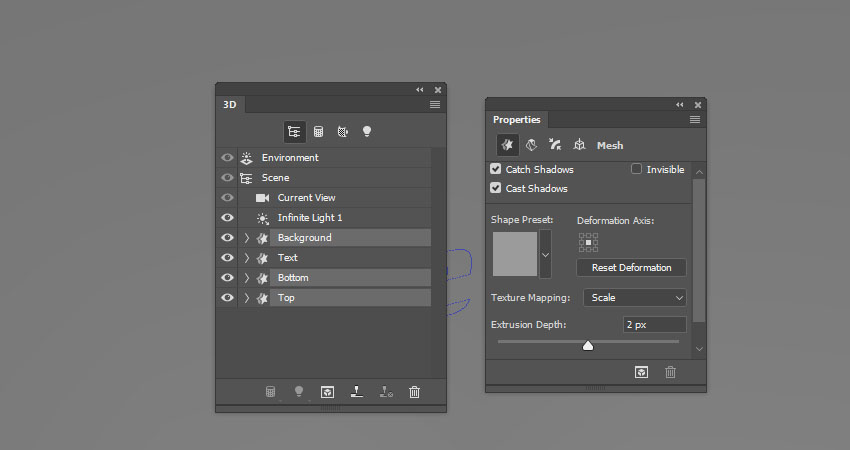This screenshot has height=450, width=850.
Task: Filter 3D panel by lights
Action: click(x=367, y=131)
